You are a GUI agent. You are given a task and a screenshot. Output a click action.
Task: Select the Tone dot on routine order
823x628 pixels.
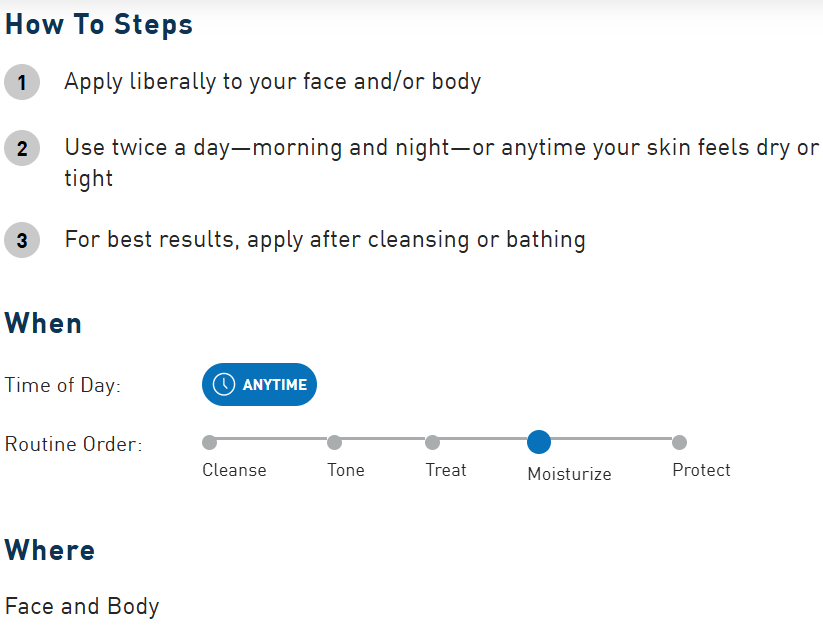(334, 442)
